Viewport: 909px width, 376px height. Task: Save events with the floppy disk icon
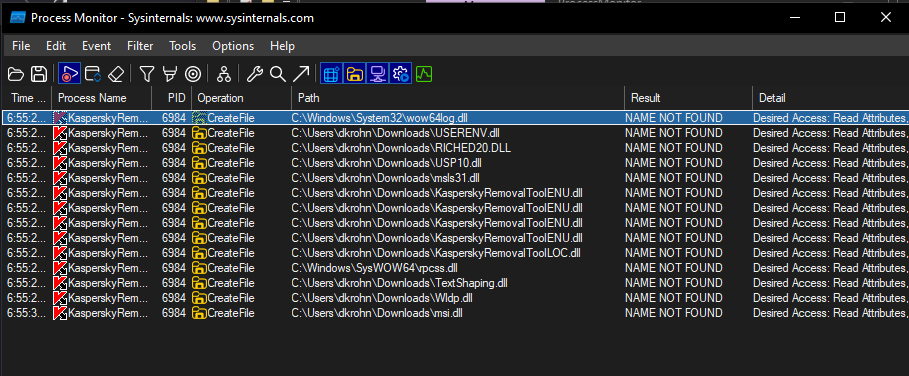pos(39,74)
